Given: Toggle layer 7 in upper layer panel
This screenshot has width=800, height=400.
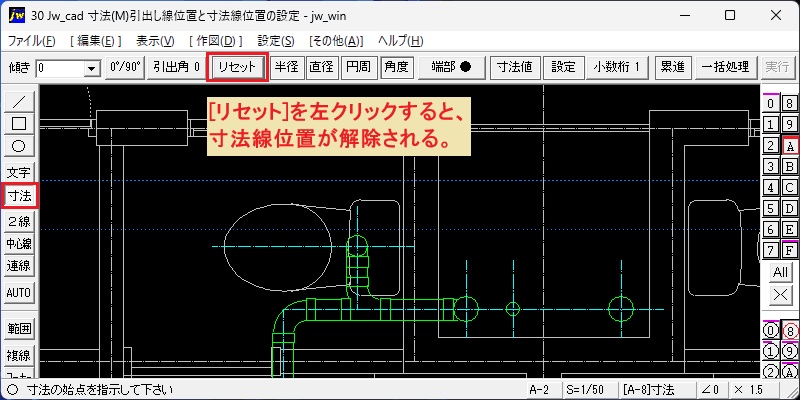Looking at the screenshot, I should pyautogui.click(x=770, y=250).
